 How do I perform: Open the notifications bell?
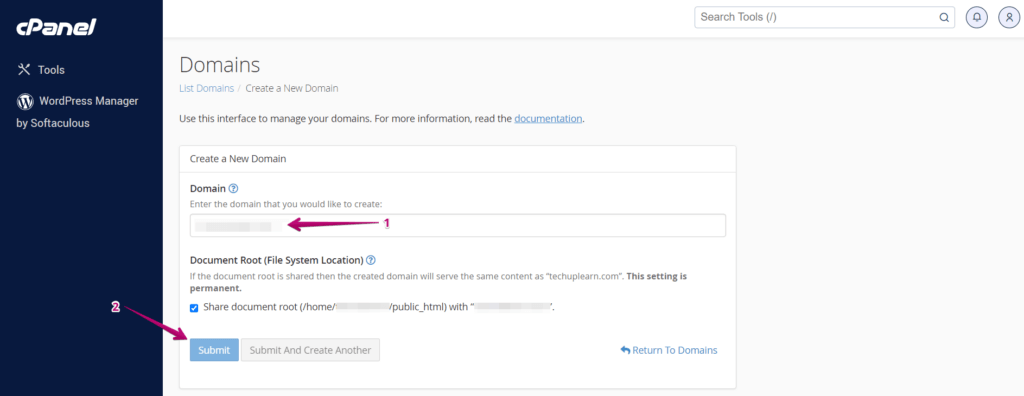point(976,18)
